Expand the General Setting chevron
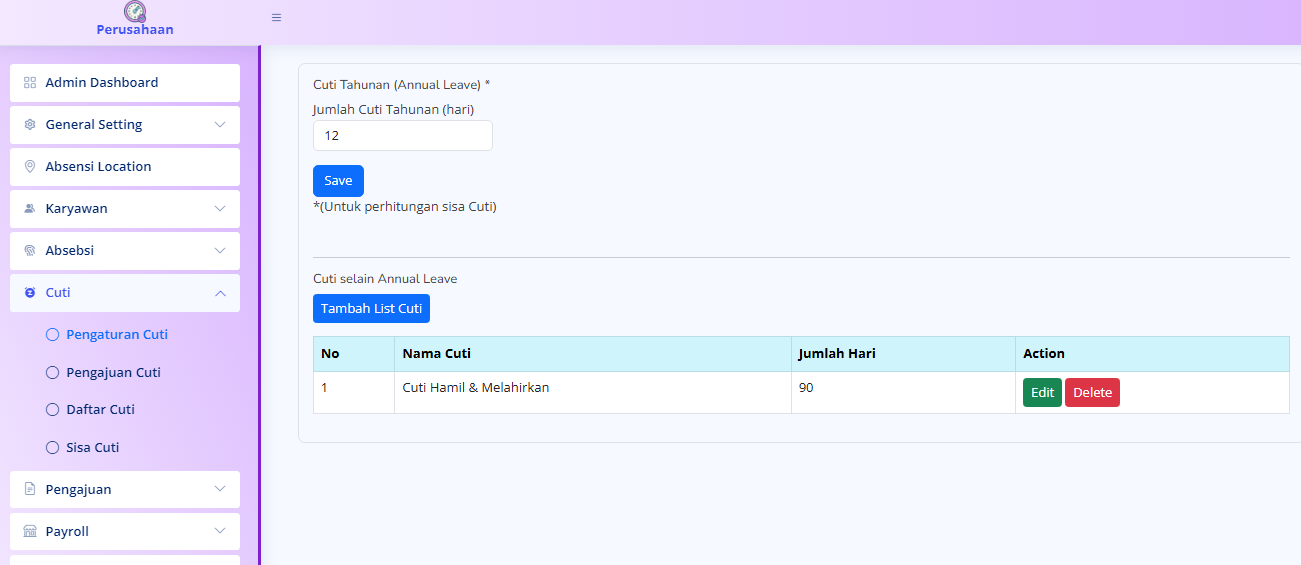Screen dimensions: 1301x565 tap(220, 125)
